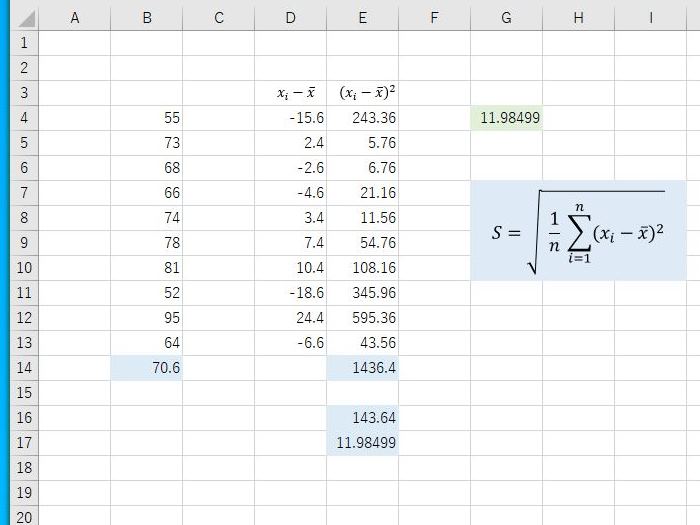Viewport: 700px width, 525px height.
Task: Select column A header
Action: pos(75,18)
